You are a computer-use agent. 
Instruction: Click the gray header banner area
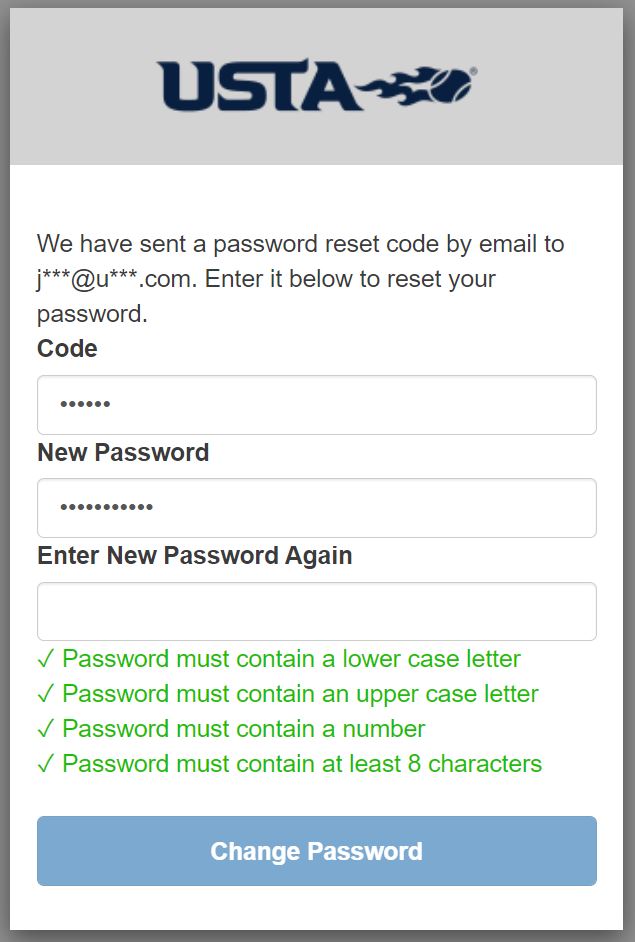coord(317,87)
